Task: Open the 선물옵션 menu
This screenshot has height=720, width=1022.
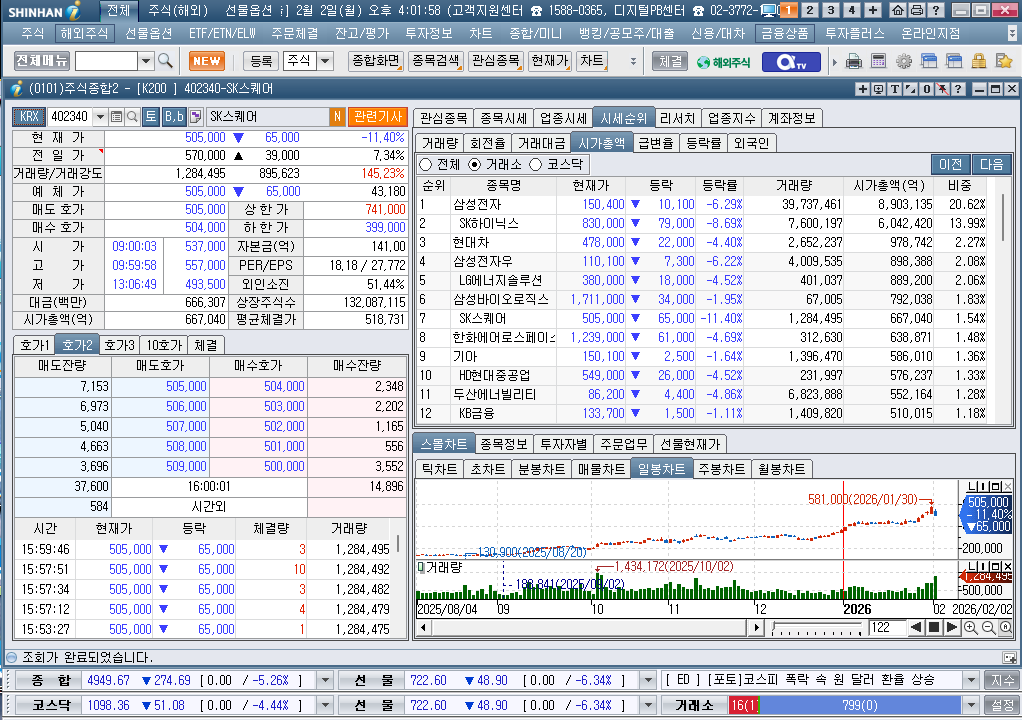Action: (x=149, y=33)
